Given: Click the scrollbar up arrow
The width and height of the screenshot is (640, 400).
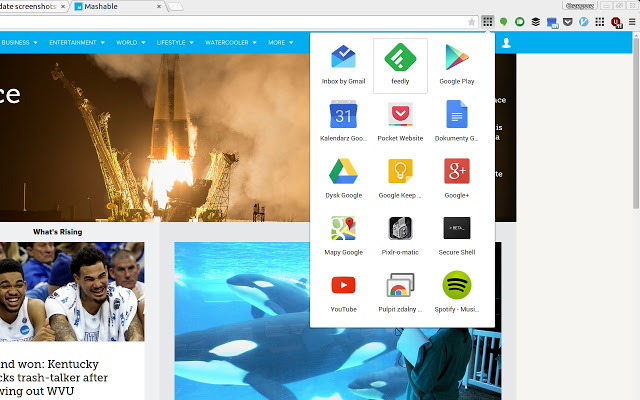Looking at the screenshot, I should (636, 36).
